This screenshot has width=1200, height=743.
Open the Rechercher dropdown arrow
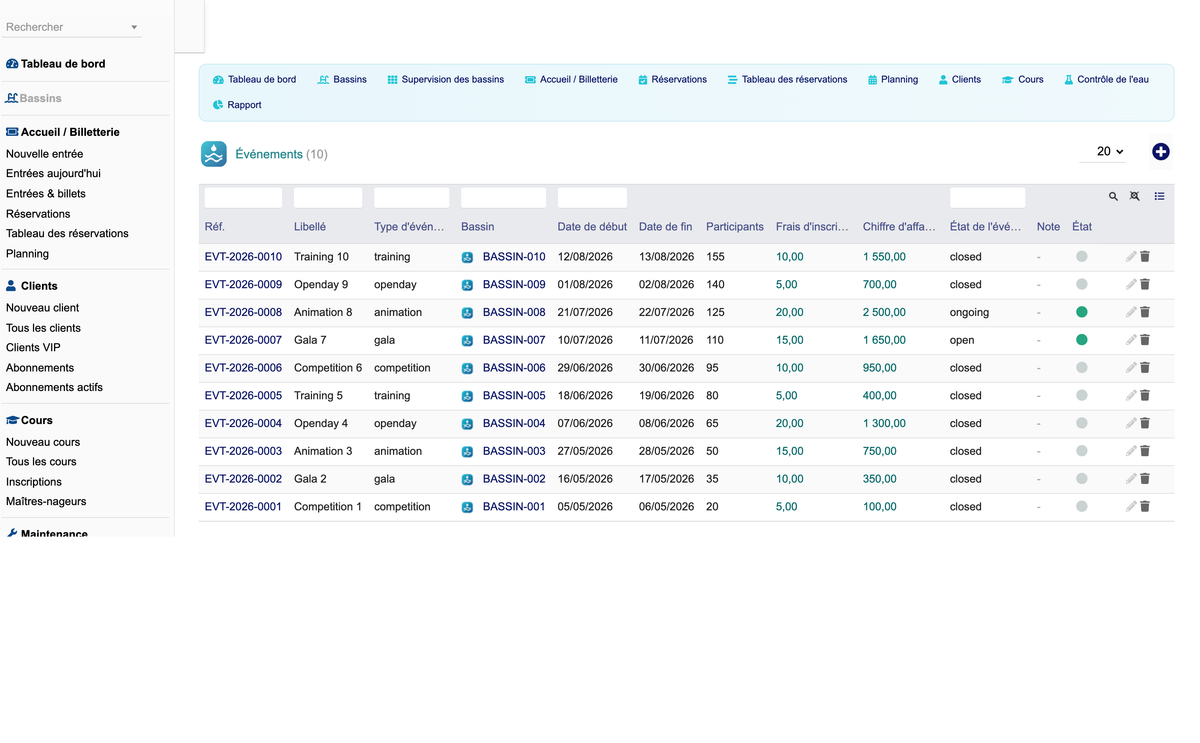click(134, 28)
